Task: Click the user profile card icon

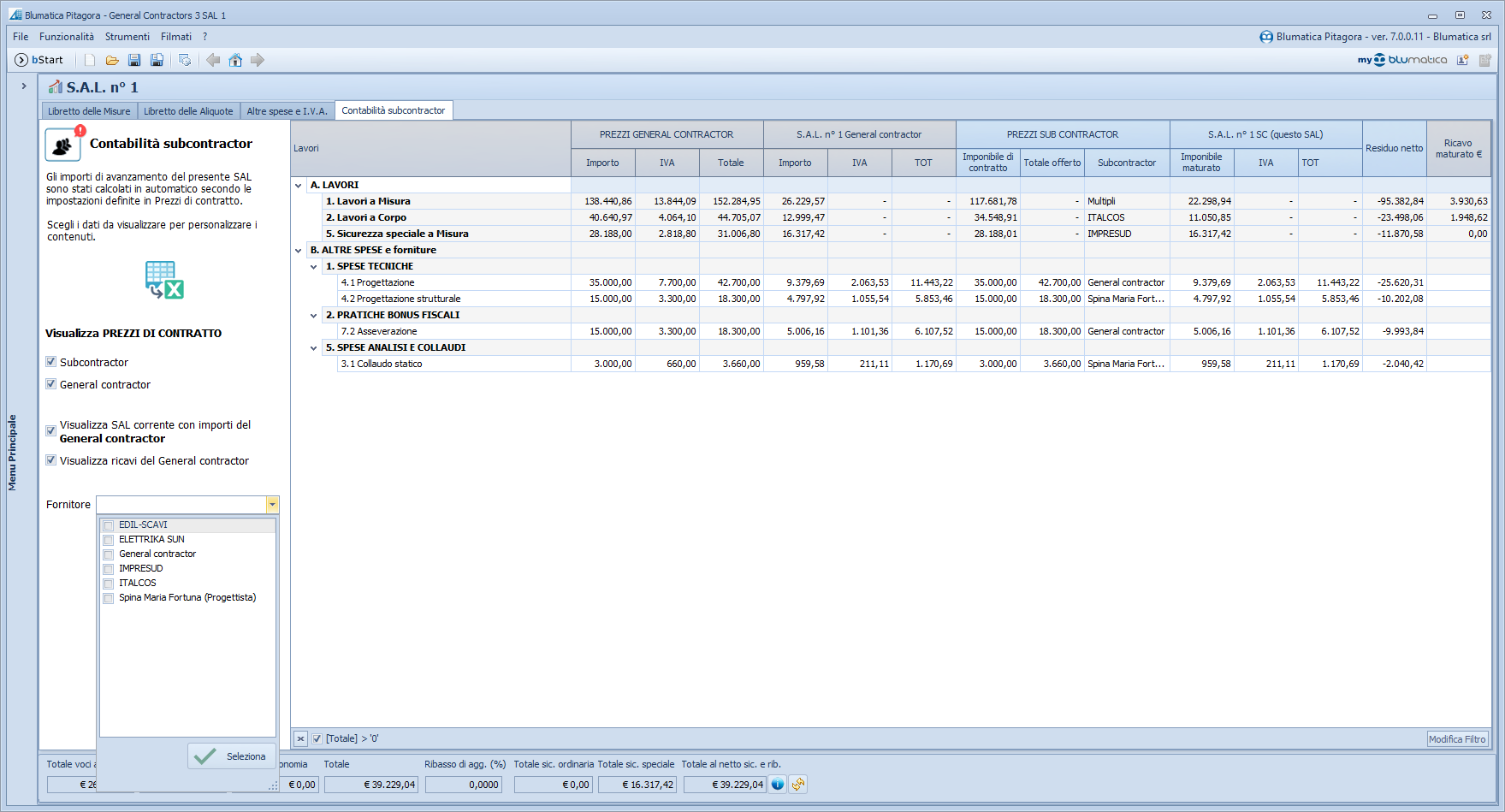Action: (1463, 60)
